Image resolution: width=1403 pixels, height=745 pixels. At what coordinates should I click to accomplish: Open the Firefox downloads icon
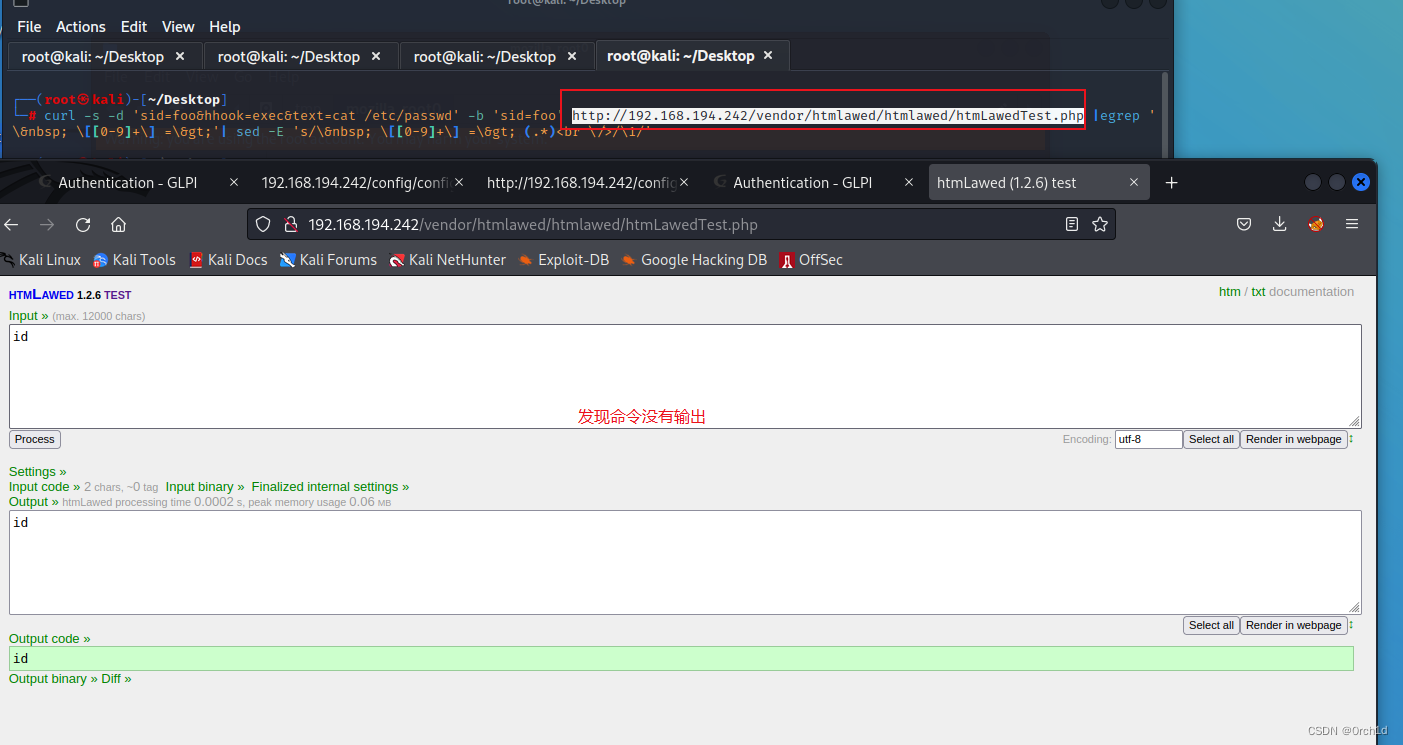(x=1279, y=224)
